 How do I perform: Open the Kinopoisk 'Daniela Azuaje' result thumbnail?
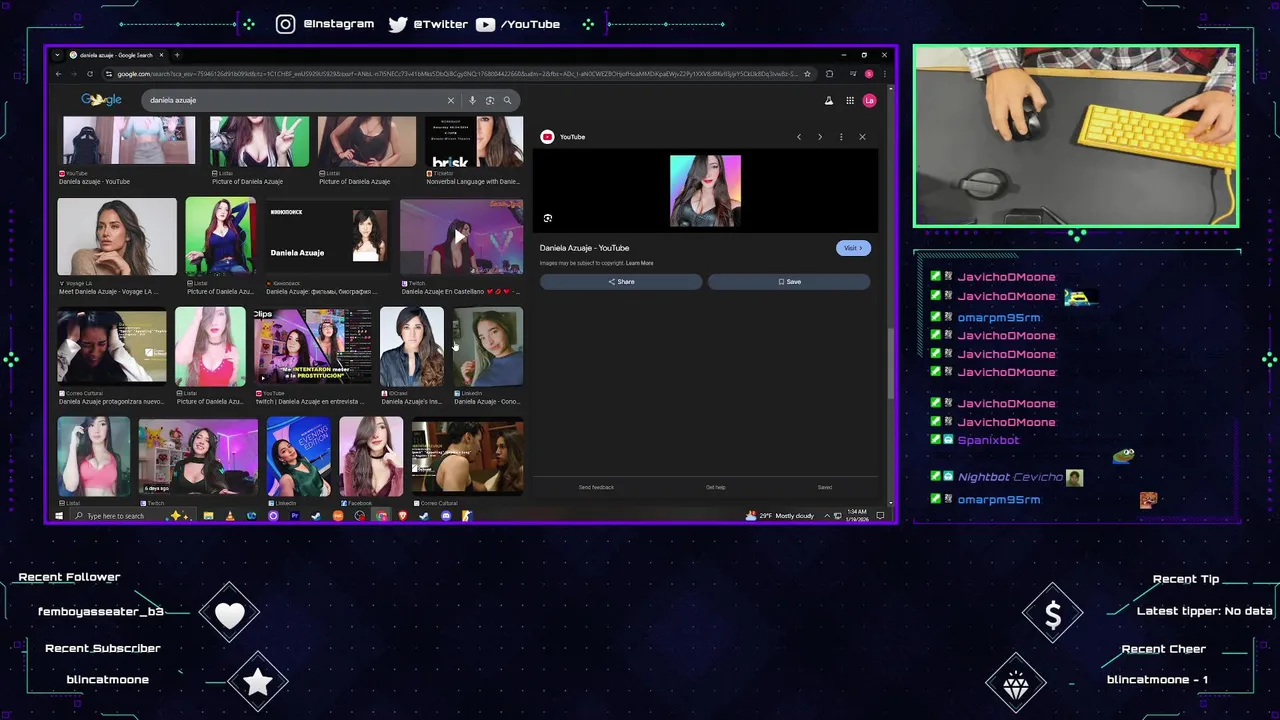click(328, 236)
